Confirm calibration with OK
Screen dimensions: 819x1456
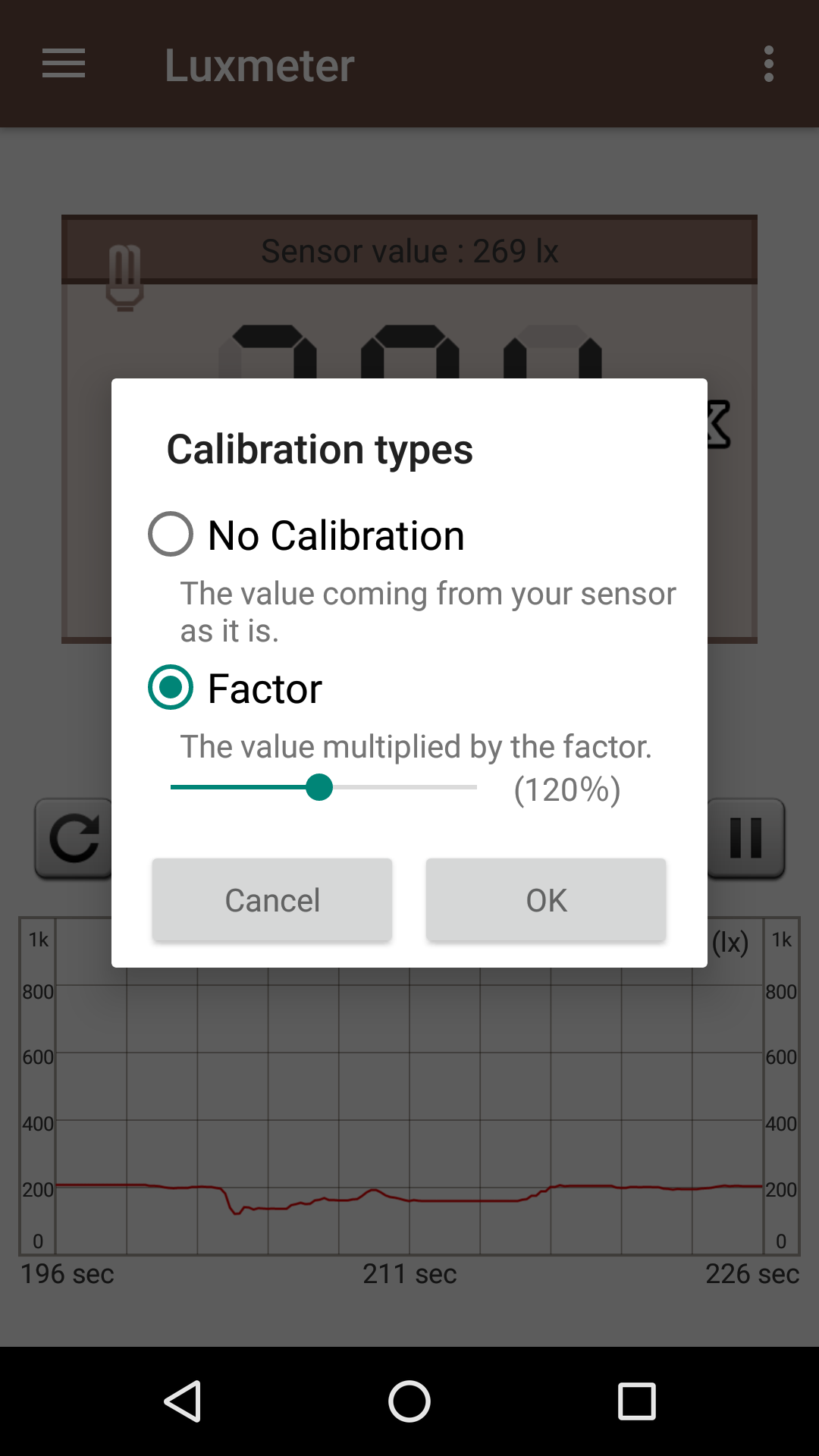pos(545,899)
